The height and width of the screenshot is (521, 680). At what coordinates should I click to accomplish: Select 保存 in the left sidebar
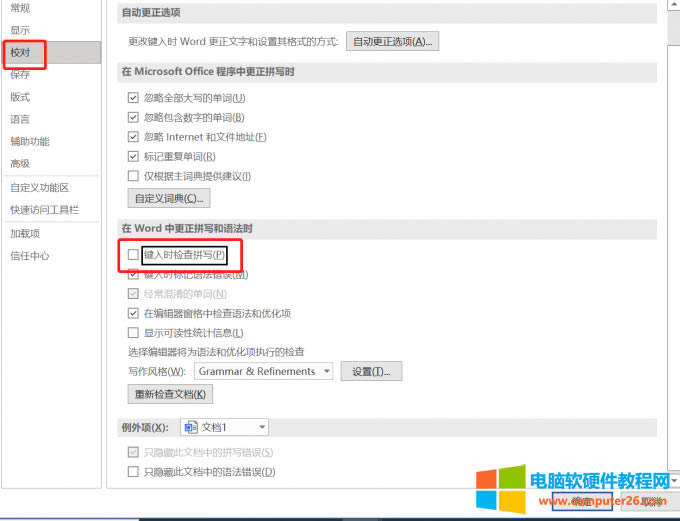click(x=20, y=75)
